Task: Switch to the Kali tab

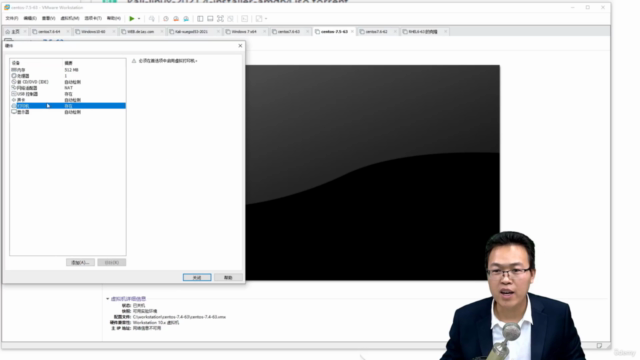Action: click(x=191, y=31)
